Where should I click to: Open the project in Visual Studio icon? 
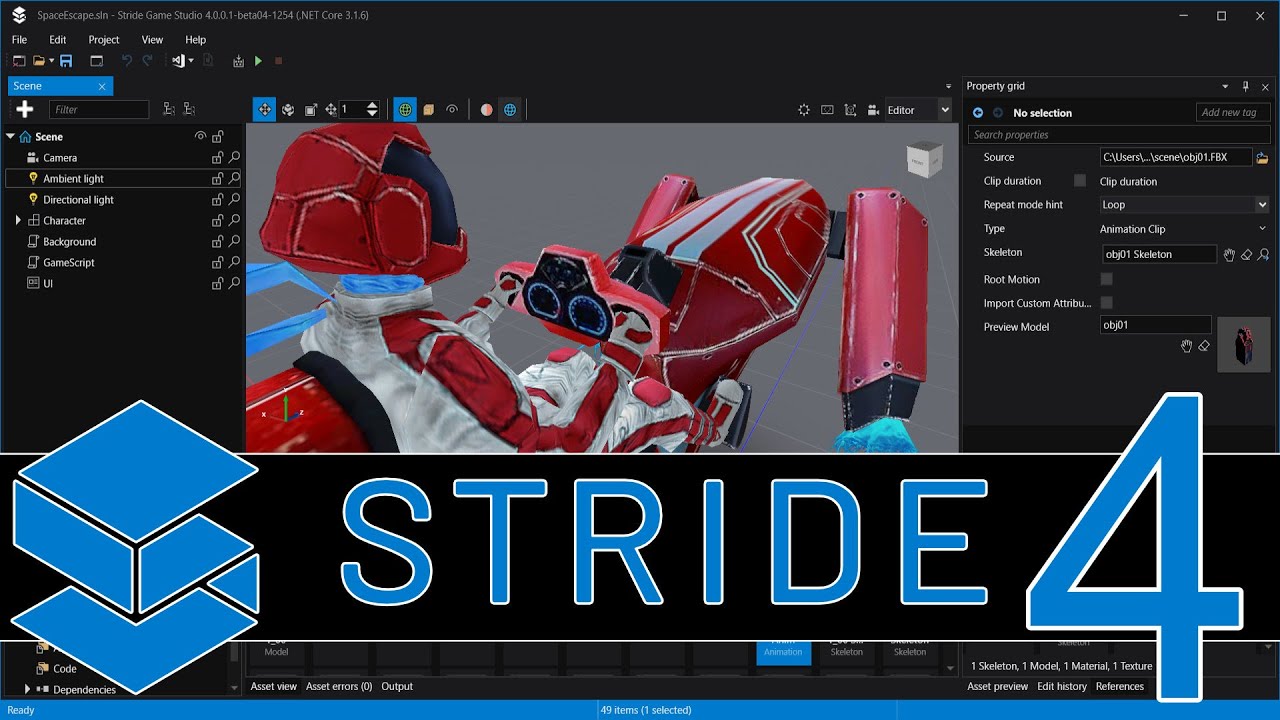[178, 61]
